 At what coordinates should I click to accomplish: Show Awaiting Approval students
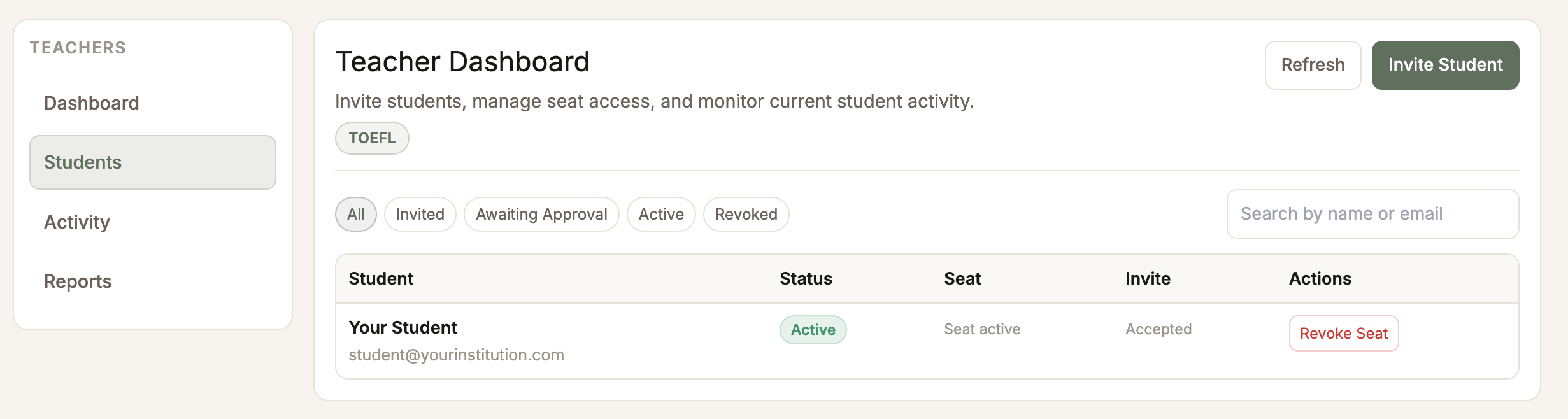(x=541, y=215)
